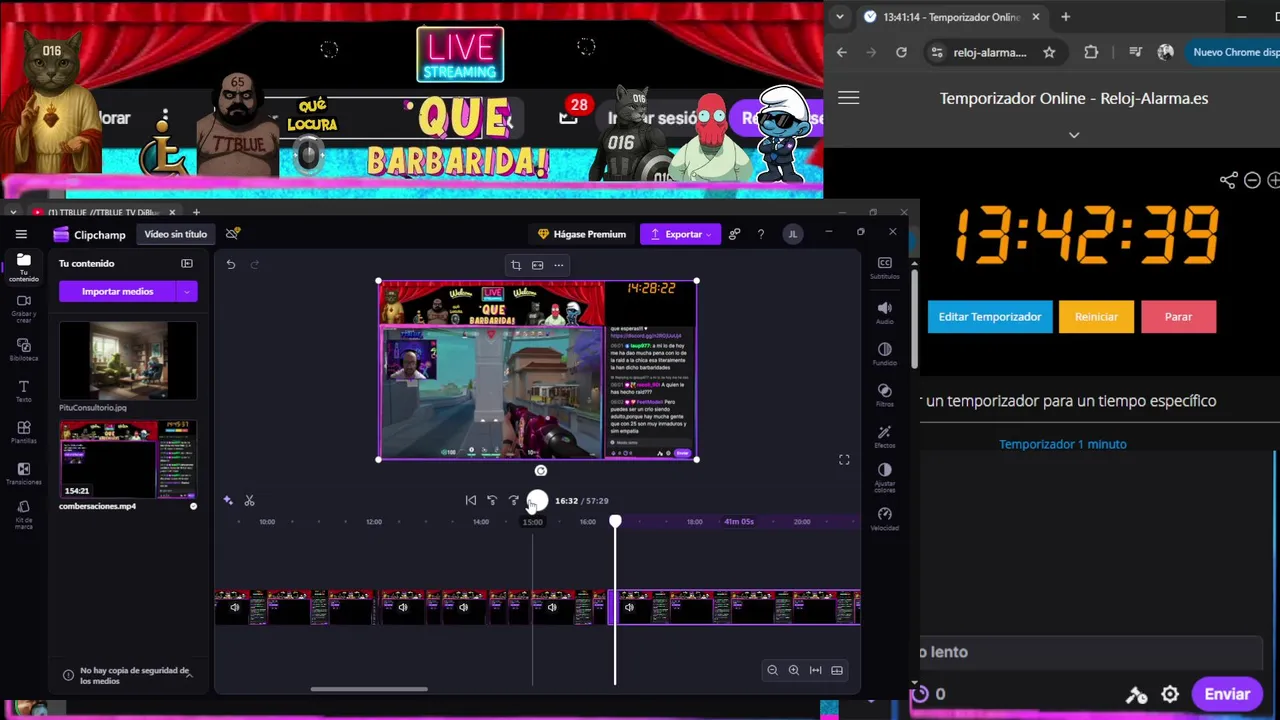Click the Reiniciar timer button

[1096, 316]
